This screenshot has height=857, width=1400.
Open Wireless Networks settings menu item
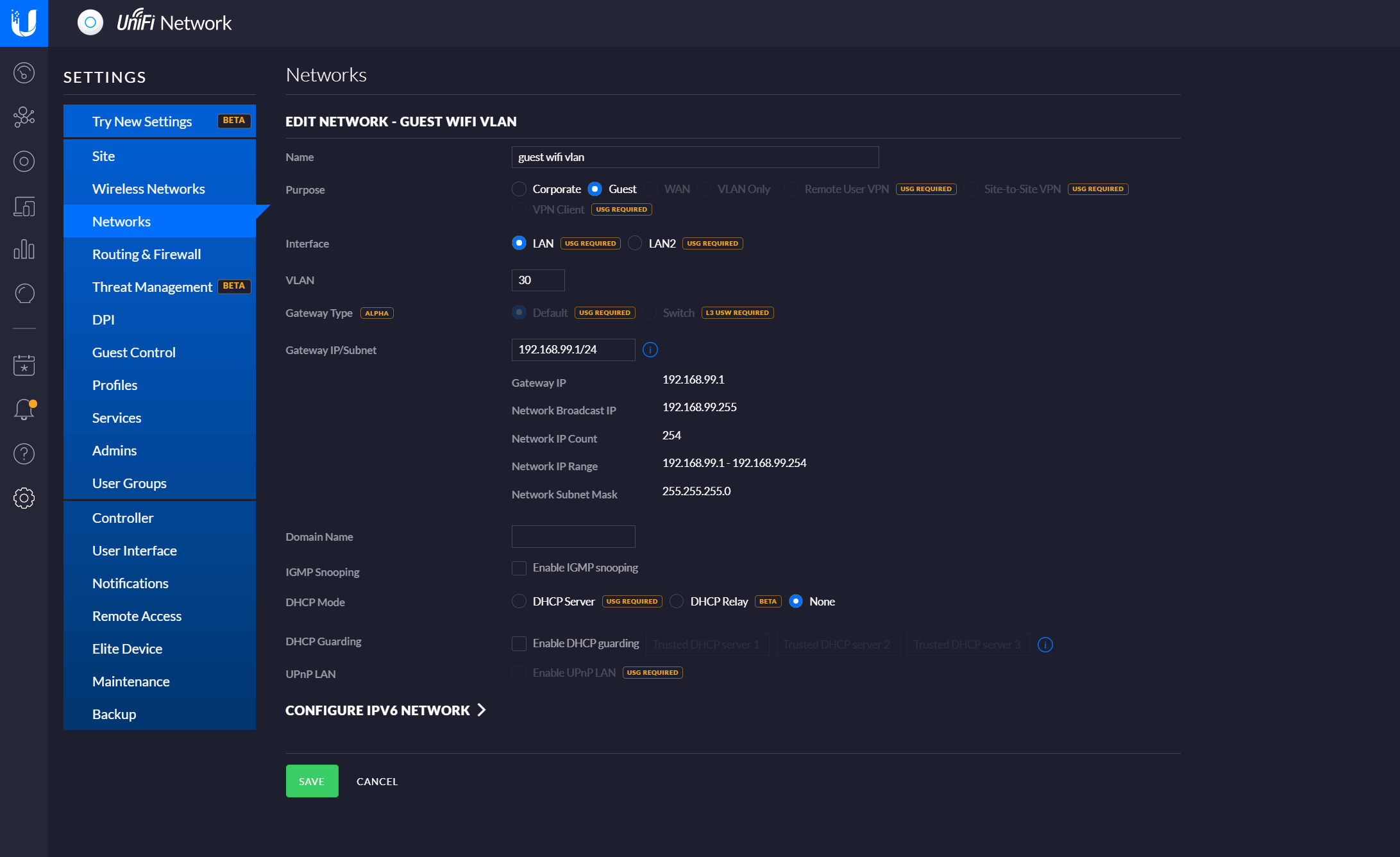(x=148, y=189)
